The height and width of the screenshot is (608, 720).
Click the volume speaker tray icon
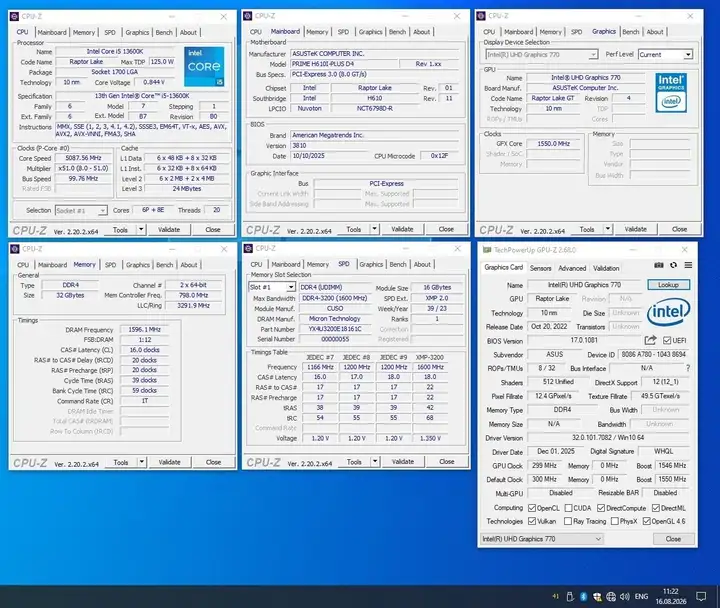(624, 597)
